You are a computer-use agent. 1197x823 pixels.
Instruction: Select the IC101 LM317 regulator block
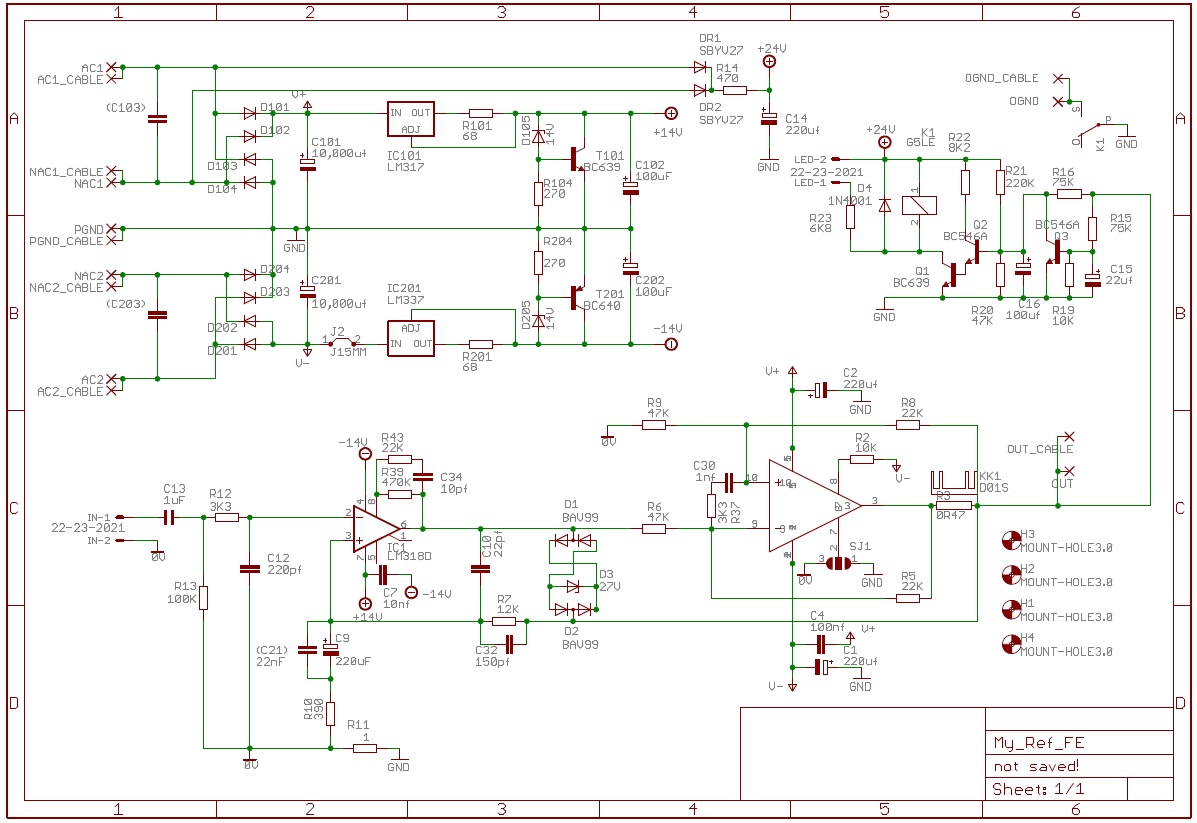click(411, 120)
